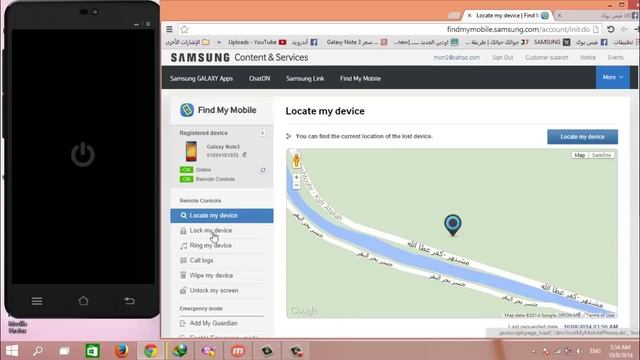Select the Locate my device browser tab
This screenshot has height=360, width=640.
click(x=509, y=16)
